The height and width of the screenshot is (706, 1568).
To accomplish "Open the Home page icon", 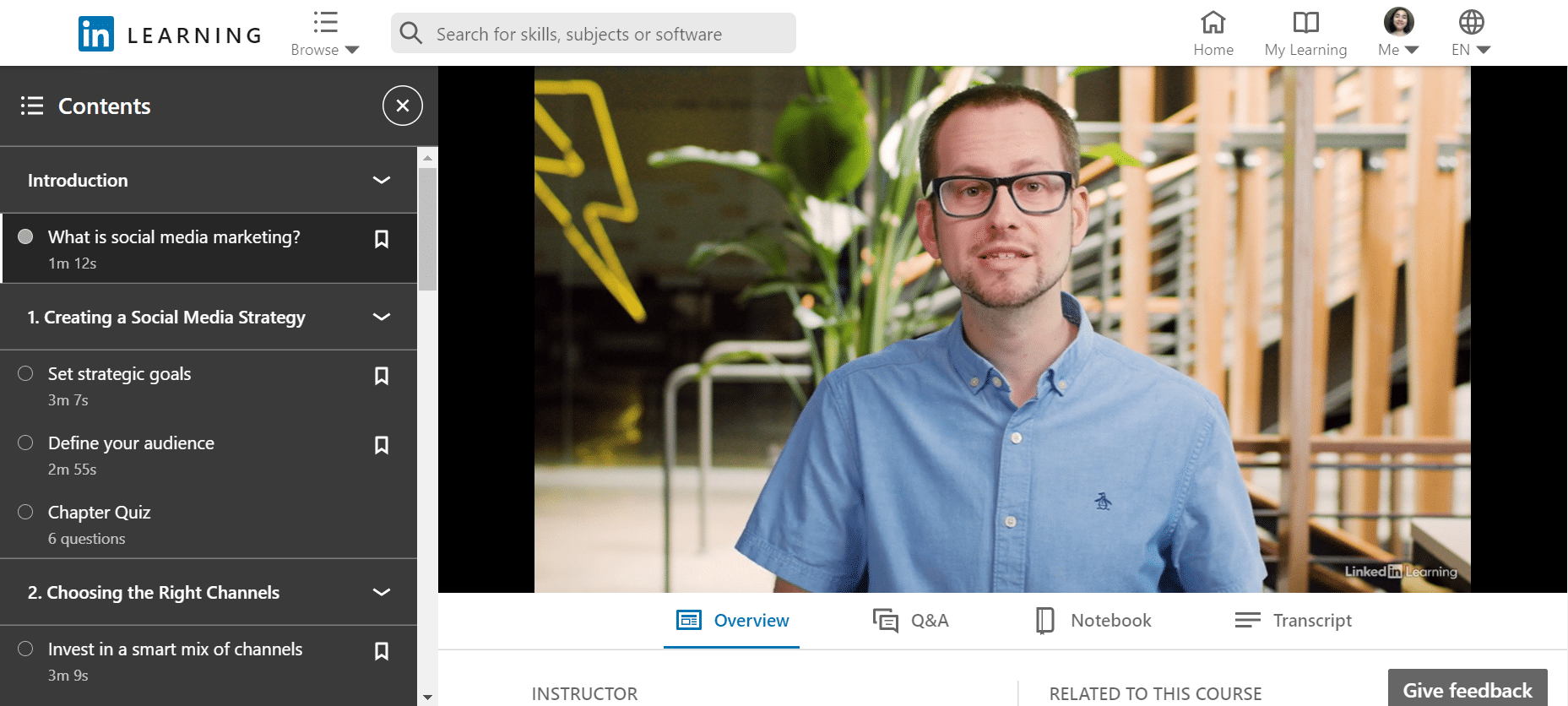I will (1213, 23).
